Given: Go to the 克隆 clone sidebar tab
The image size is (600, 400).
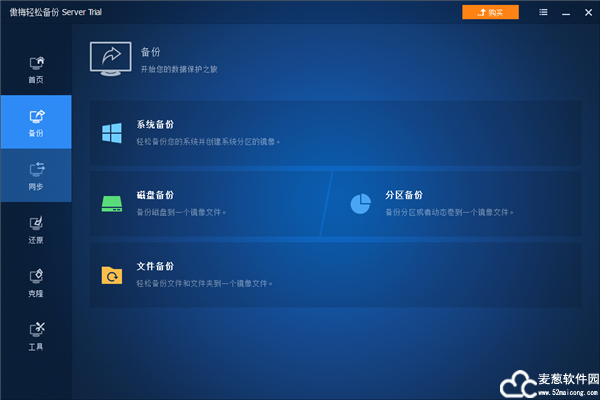Looking at the screenshot, I should [36, 282].
